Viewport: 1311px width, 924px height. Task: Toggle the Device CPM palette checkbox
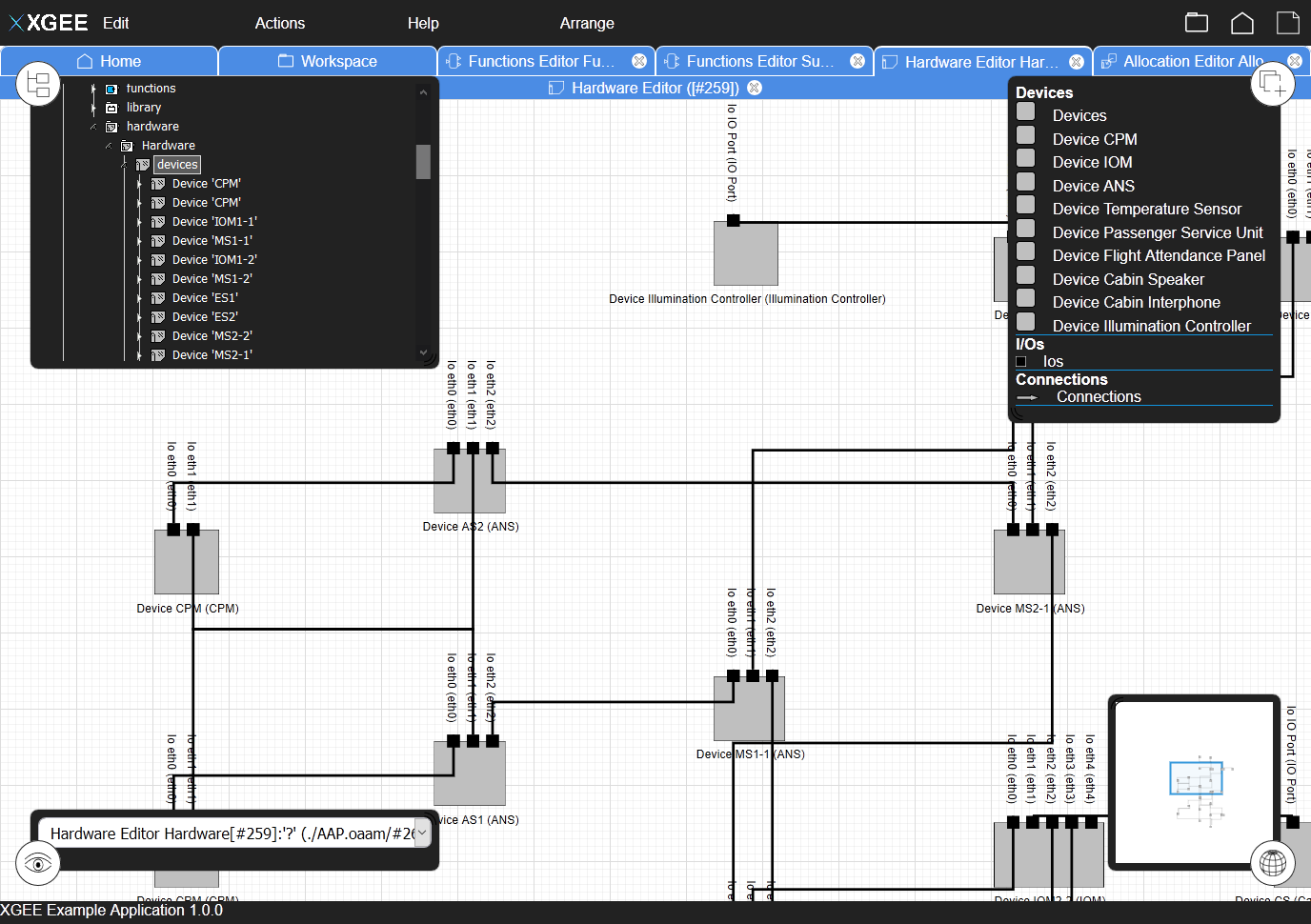point(1026,135)
